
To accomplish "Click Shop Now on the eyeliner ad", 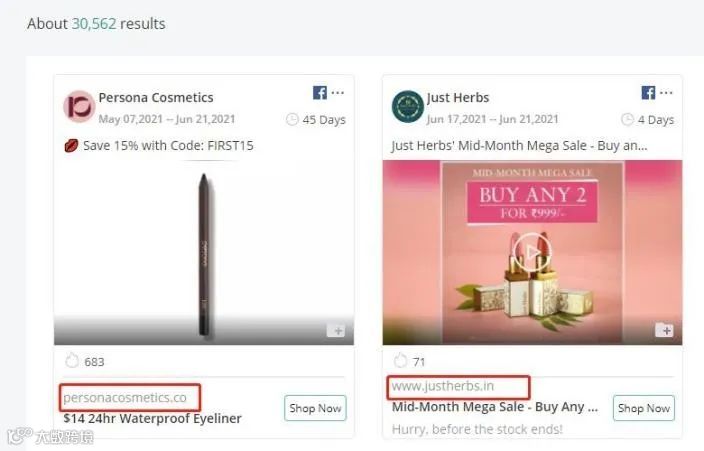I will (315, 408).
